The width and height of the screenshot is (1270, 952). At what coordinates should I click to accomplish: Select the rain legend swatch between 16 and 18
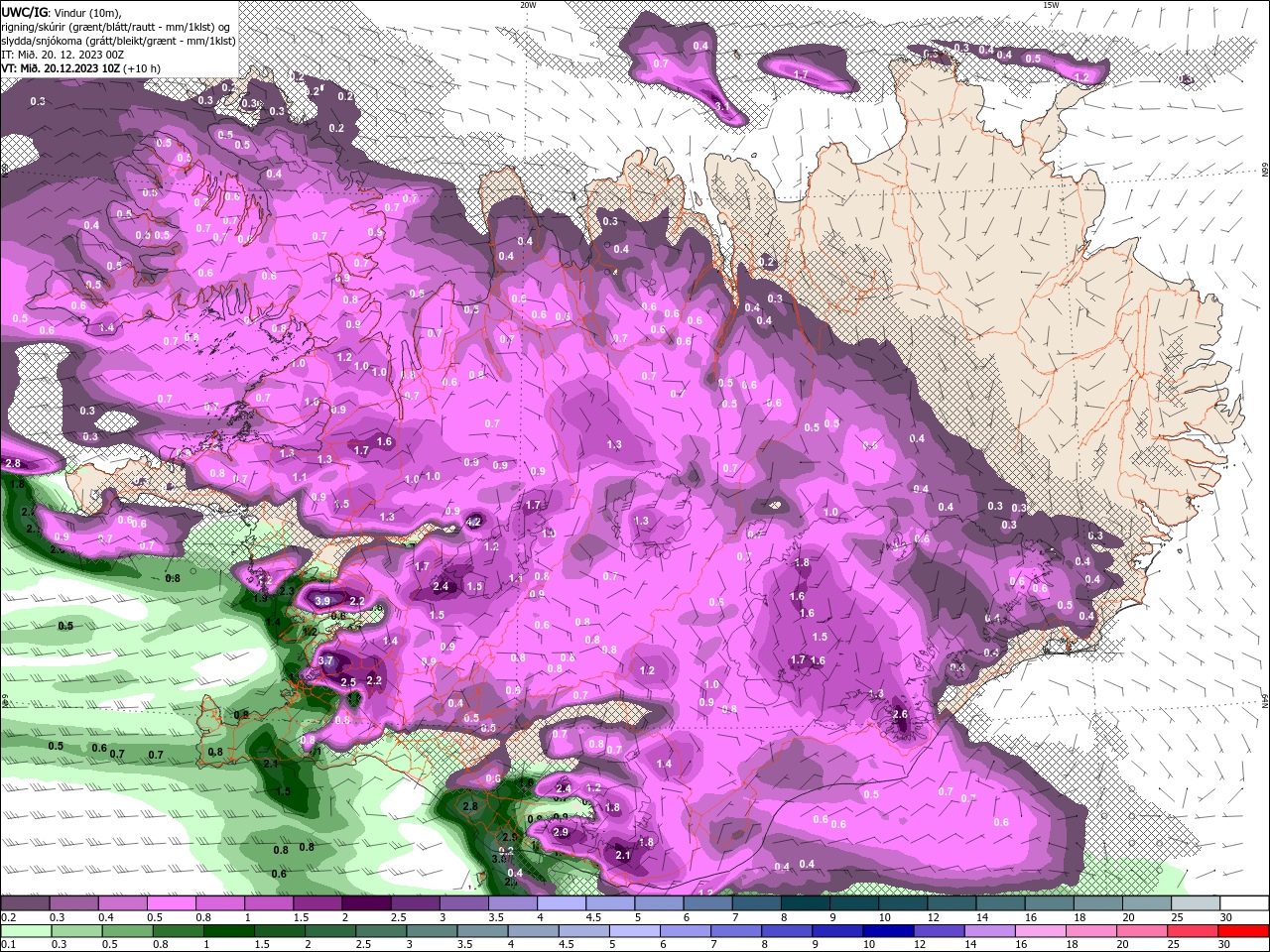pyautogui.click(x=1041, y=931)
